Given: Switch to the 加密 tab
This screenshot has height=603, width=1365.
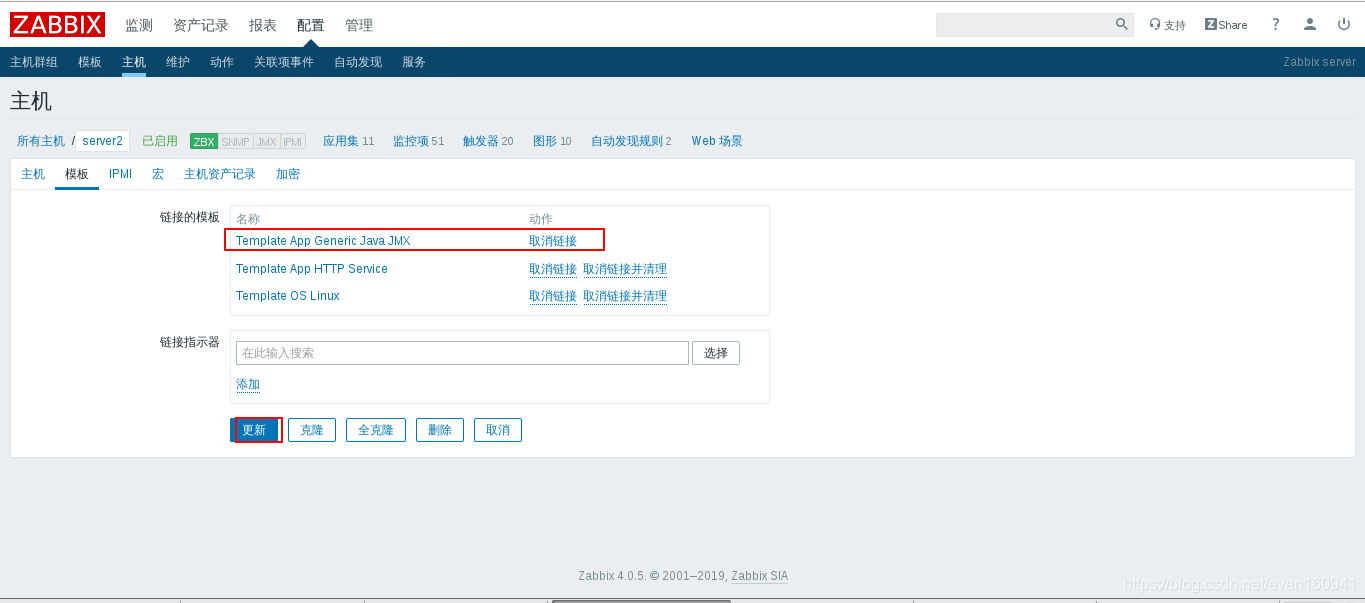Looking at the screenshot, I should [288, 174].
